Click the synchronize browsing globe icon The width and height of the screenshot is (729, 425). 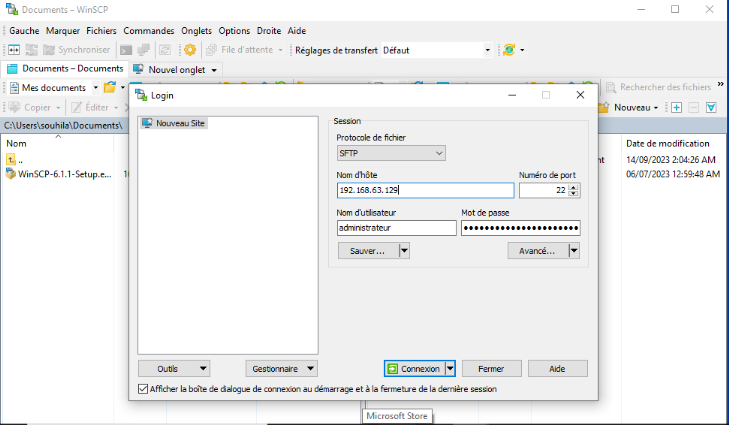click(x=509, y=50)
